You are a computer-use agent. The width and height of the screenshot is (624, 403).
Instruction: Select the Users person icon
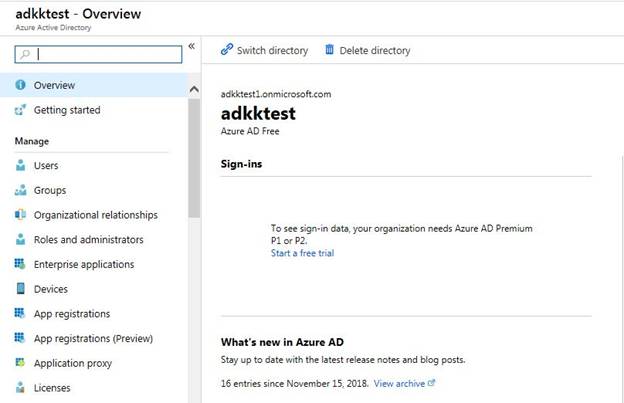20,165
